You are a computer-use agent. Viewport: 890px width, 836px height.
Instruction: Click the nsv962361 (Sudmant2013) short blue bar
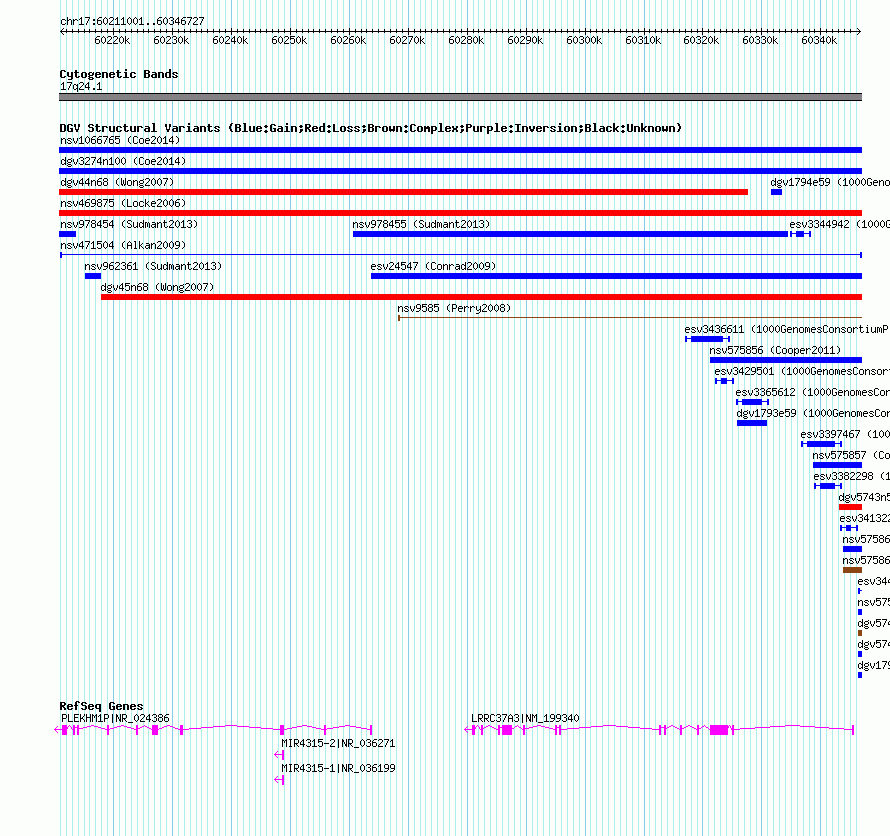coord(93,276)
